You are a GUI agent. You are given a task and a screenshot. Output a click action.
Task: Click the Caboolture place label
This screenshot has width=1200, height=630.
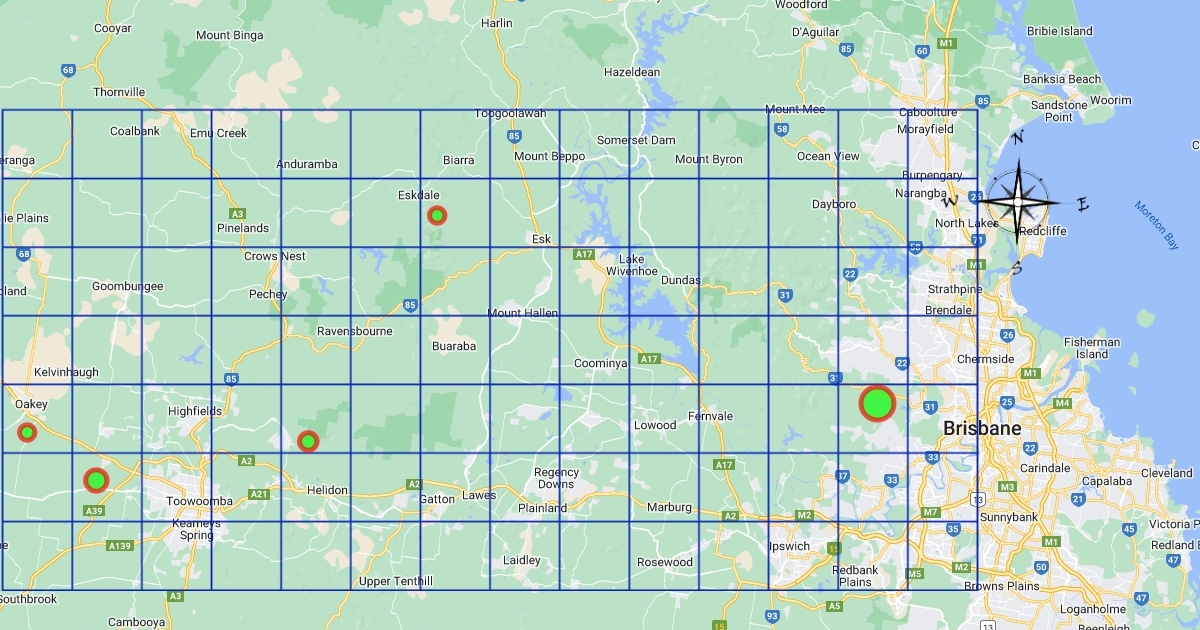pos(928,113)
